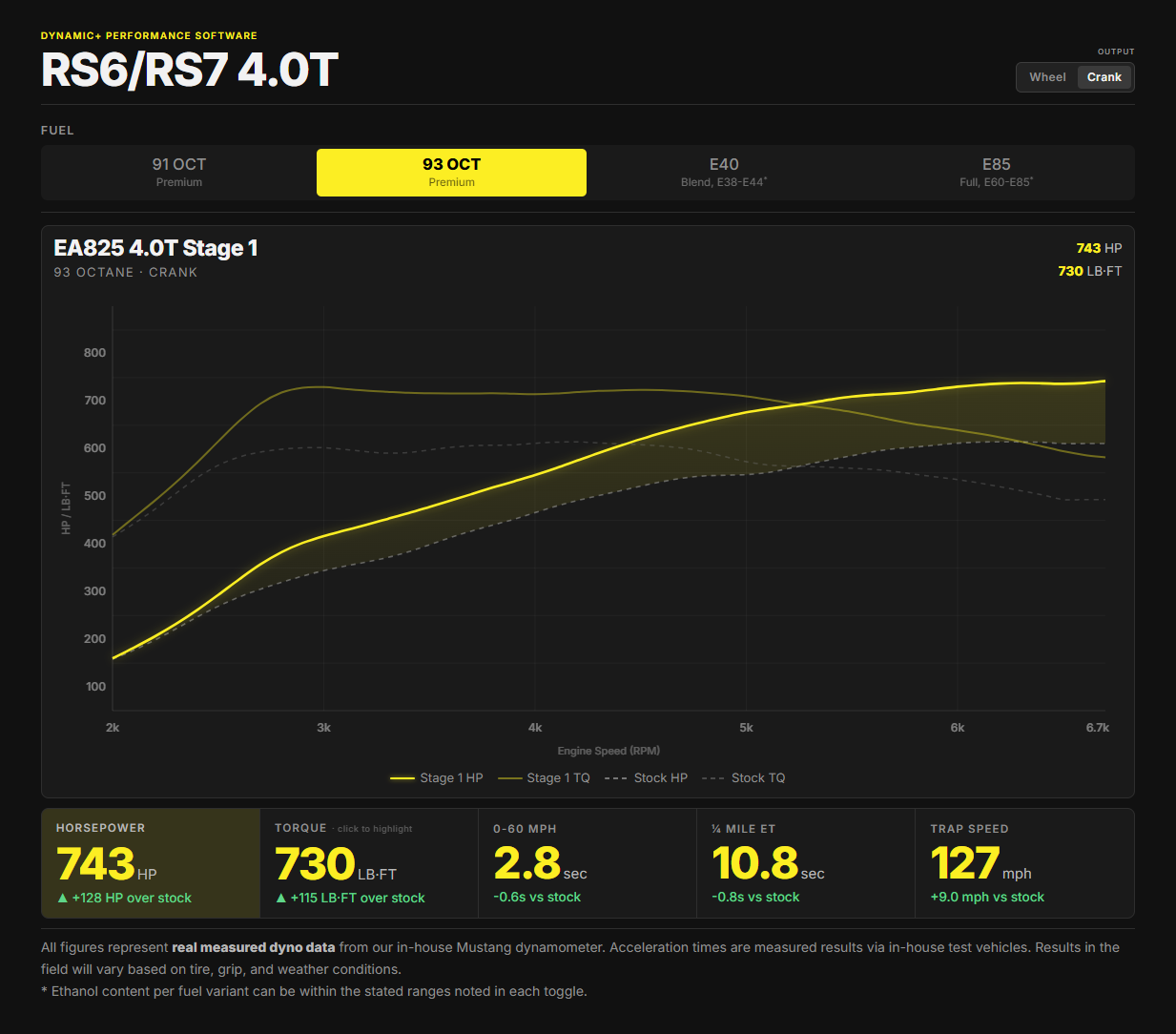This screenshot has height=1034, width=1176.
Task: Click the '5k' x-axis tick label
Action: 746,728
